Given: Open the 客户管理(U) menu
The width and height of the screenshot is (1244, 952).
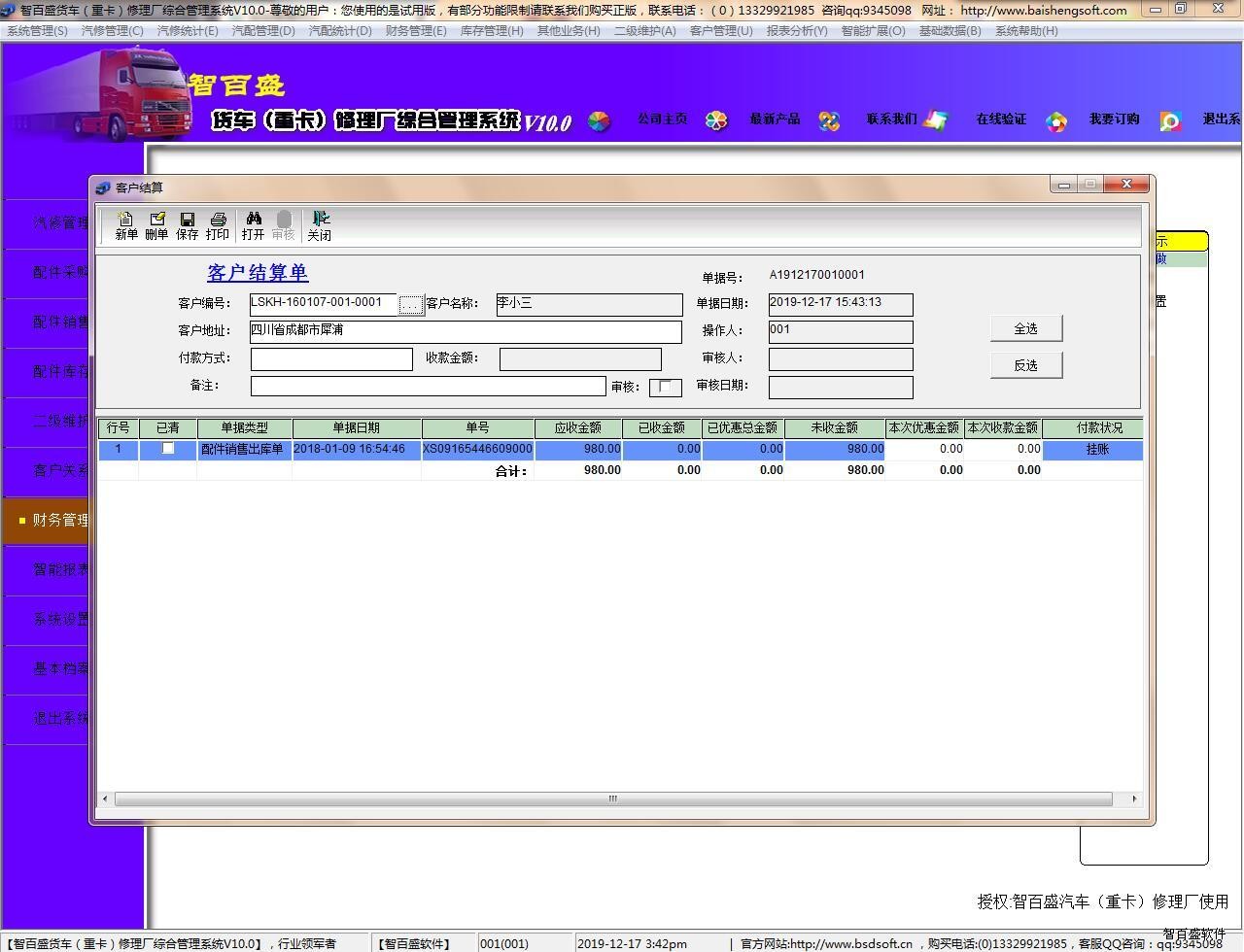Looking at the screenshot, I should pos(721,31).
